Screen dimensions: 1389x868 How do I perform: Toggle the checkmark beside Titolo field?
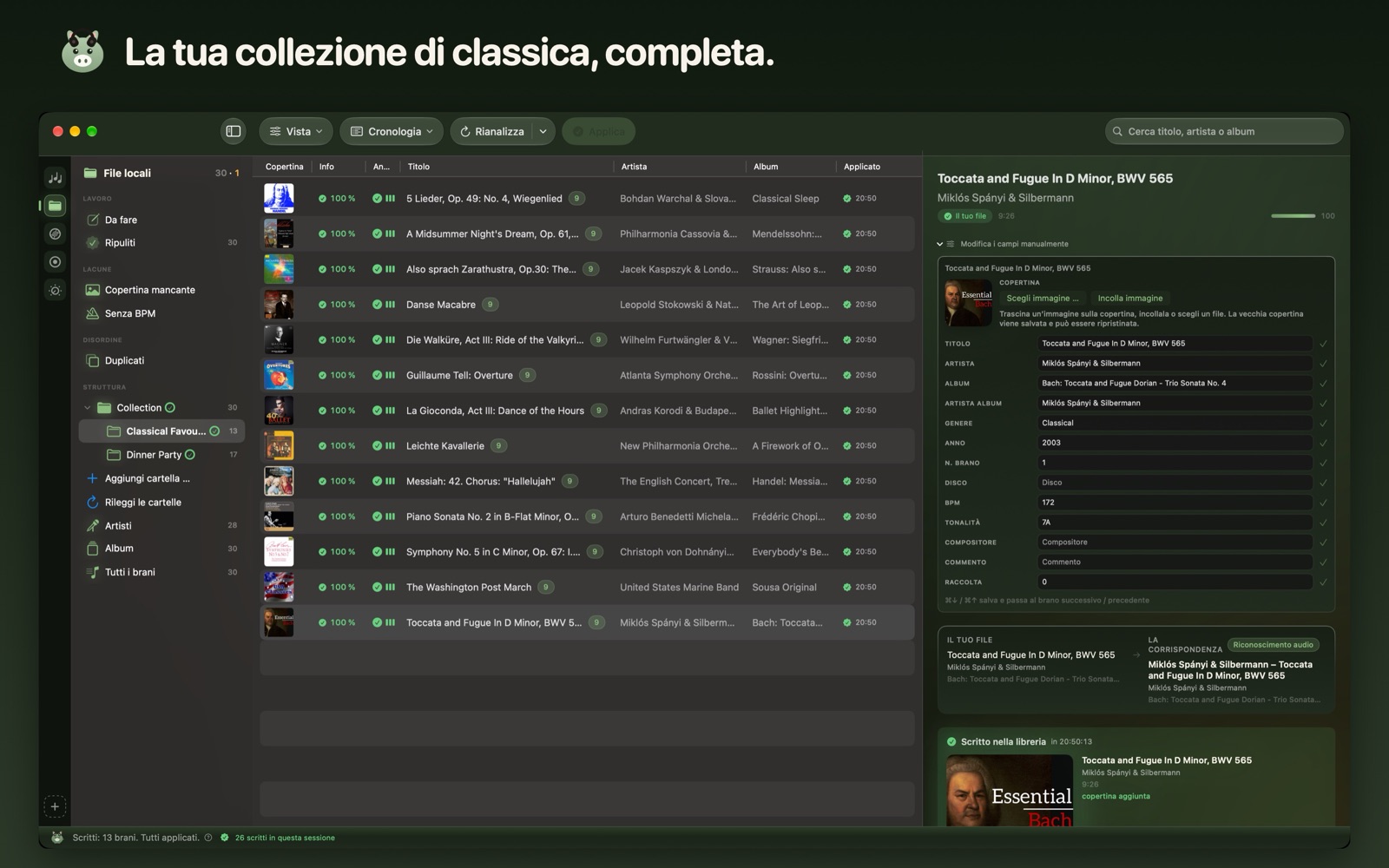click(1323, 344)
